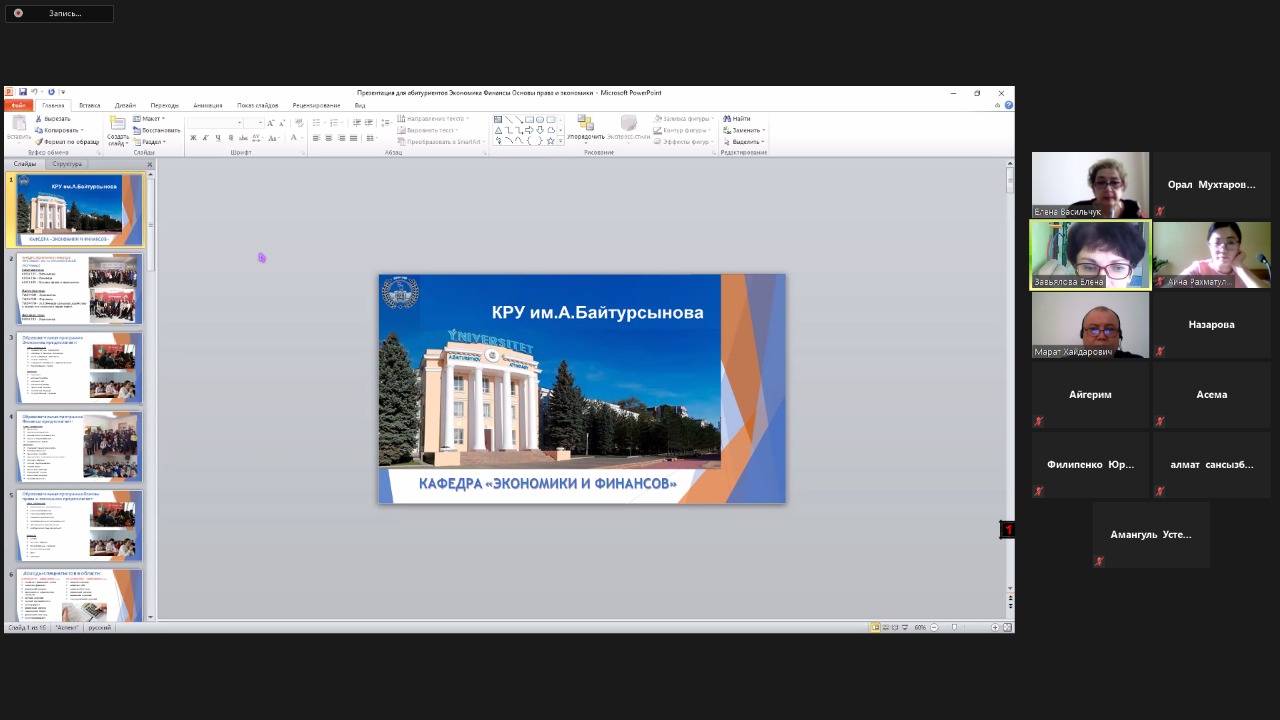1280x720 pixels.
Task: Open the Макет layout dropdown
Action: 149,118
